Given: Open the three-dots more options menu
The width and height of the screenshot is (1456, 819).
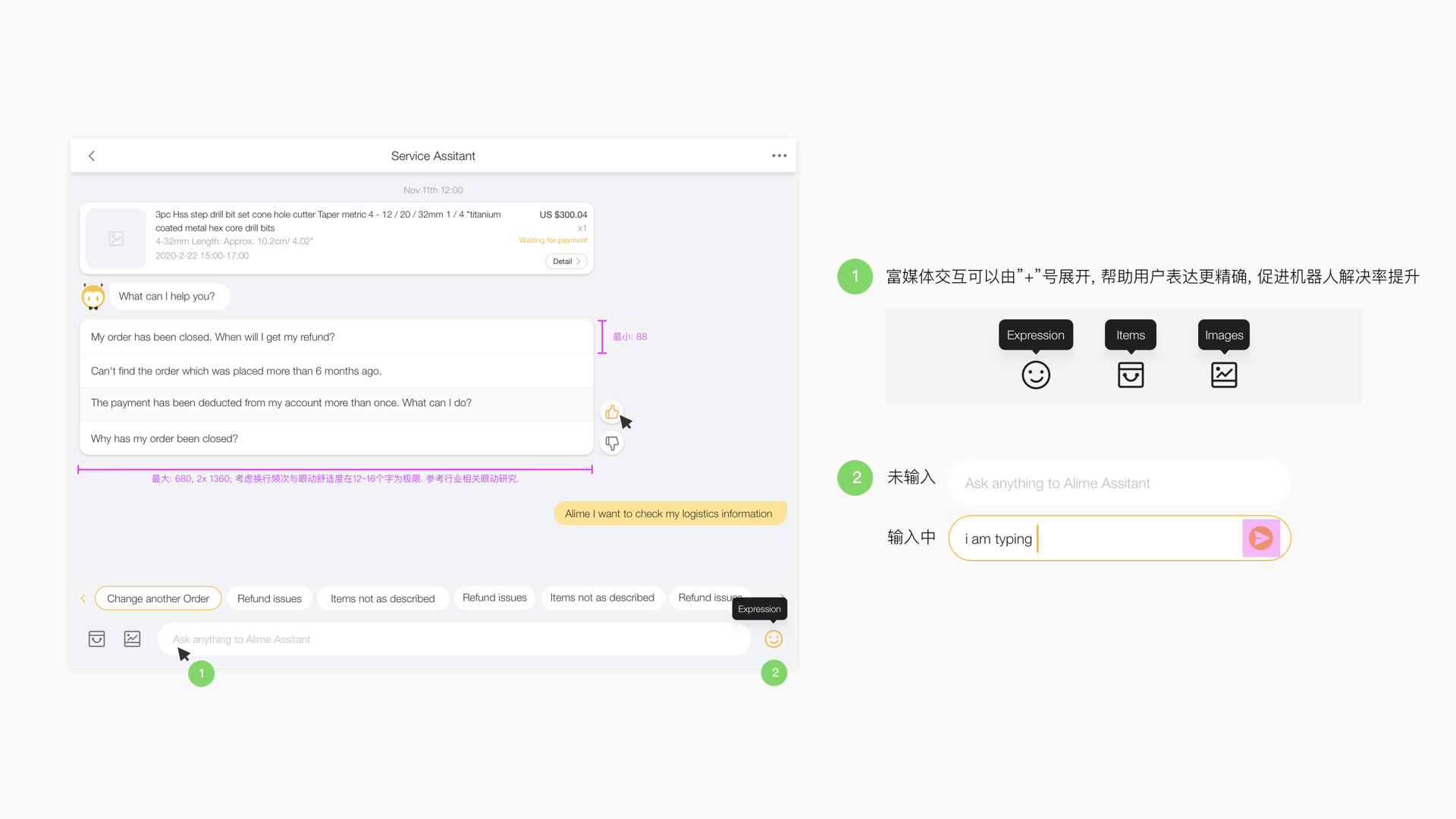Looking at the screenshot, I should pos(779,155).
